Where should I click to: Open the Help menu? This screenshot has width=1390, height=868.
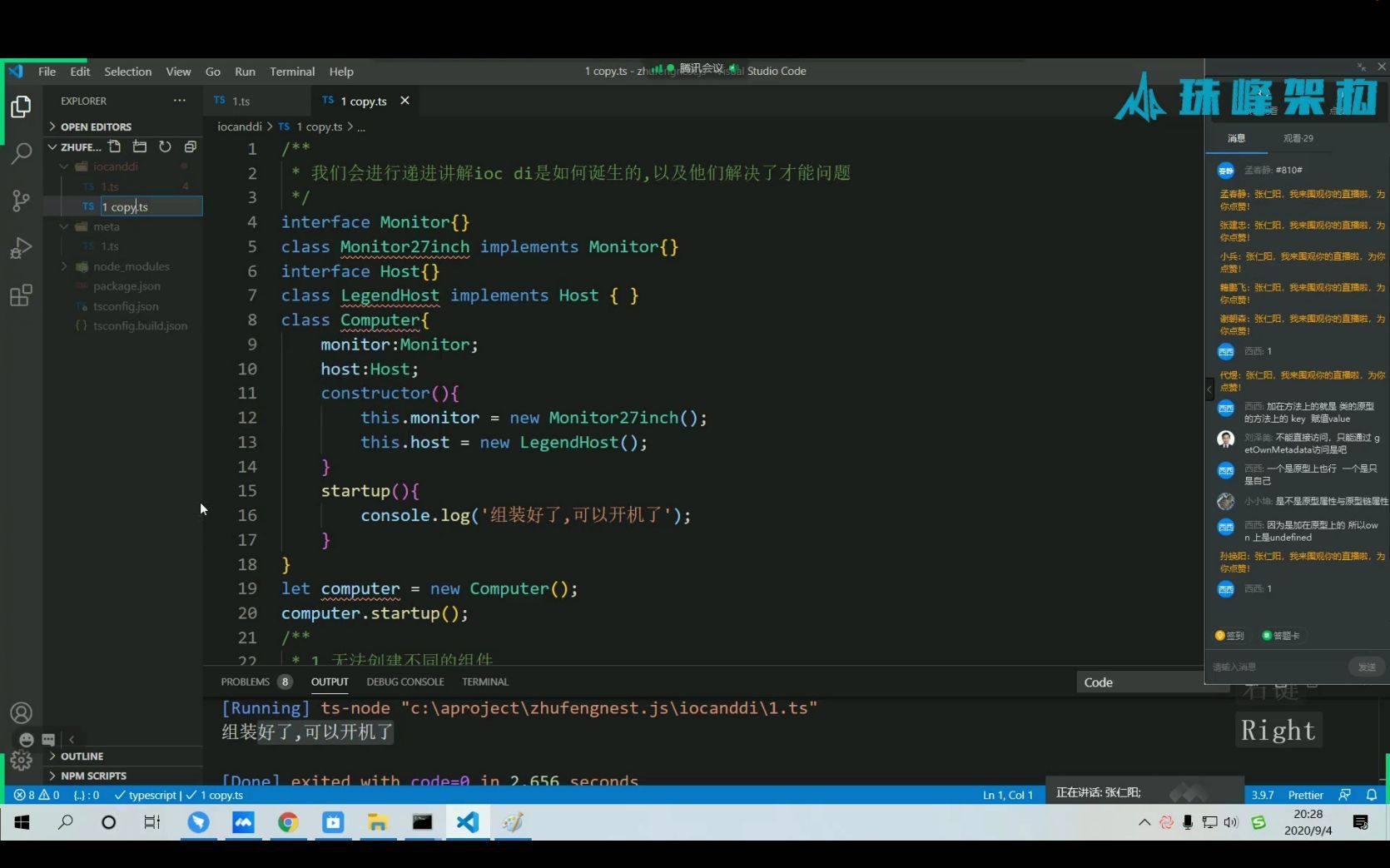[x=341, y=72]
